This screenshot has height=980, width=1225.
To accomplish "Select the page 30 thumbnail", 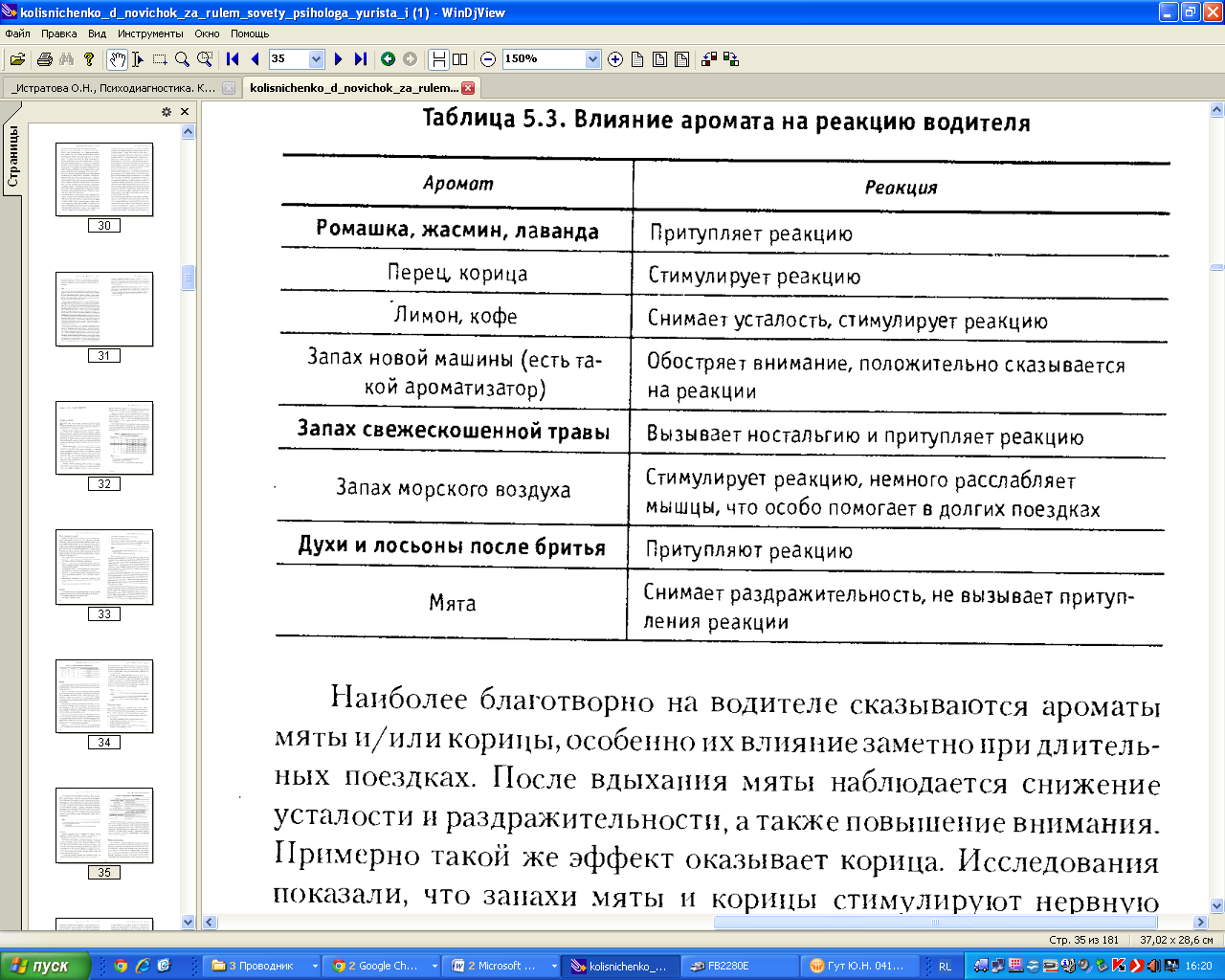I will pos(104,179).
